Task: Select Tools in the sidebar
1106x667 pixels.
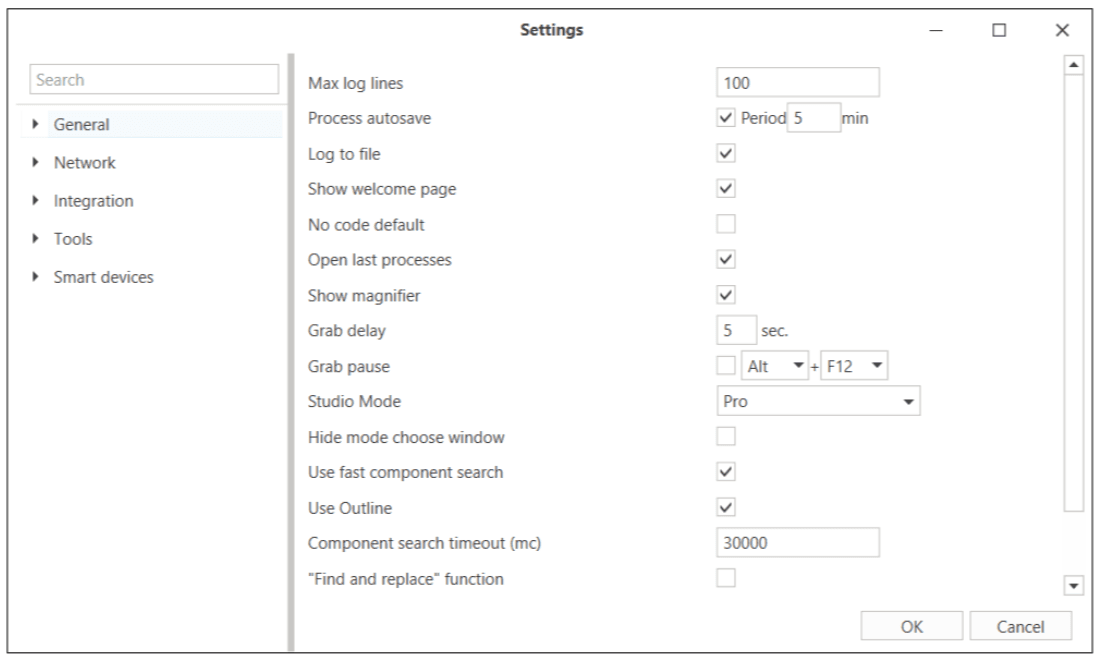Action: (73, 239)
